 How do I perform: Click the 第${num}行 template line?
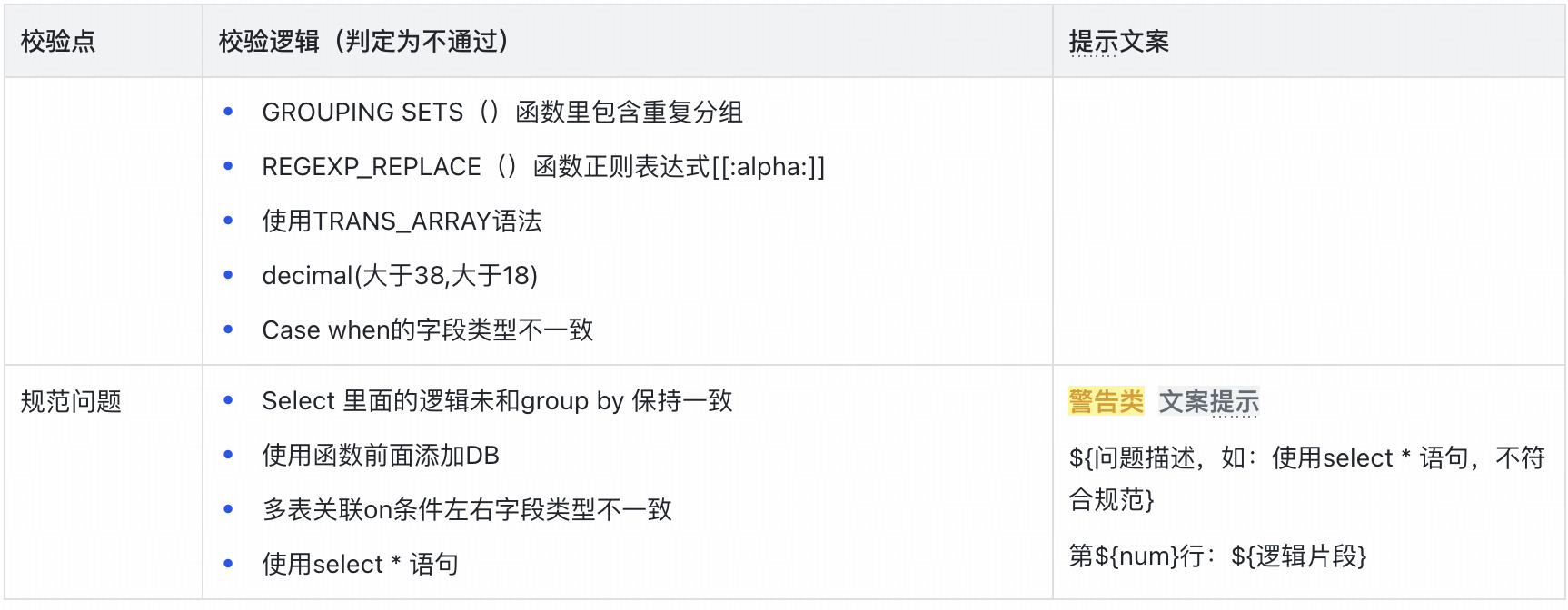(1217, 556)
